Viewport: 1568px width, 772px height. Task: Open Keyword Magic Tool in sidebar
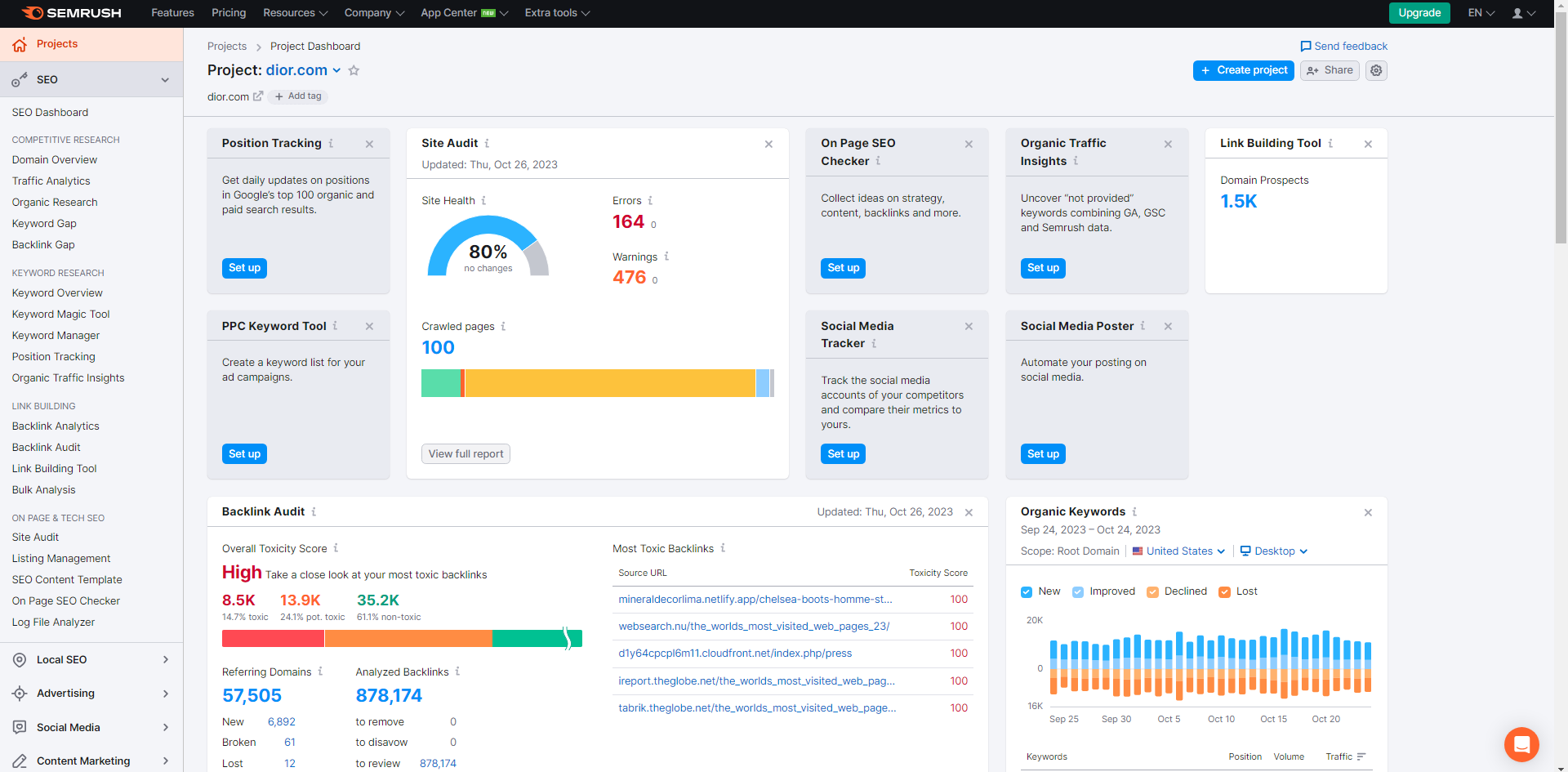tap(60, 315)
